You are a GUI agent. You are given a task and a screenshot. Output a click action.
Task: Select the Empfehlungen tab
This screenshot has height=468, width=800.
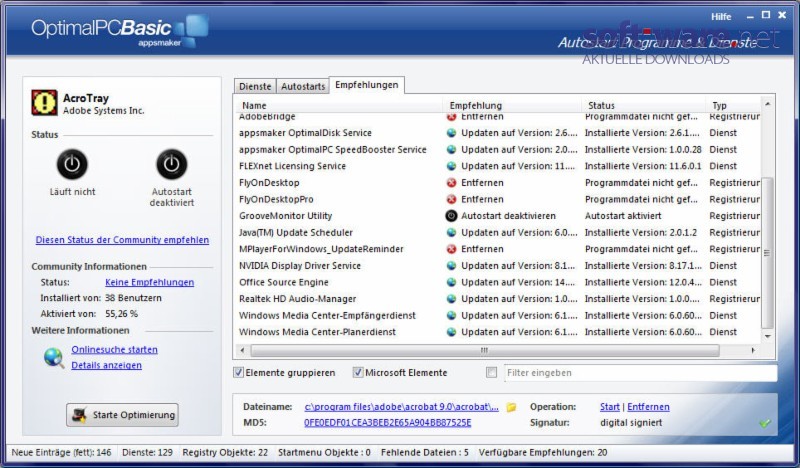point(367,85)
